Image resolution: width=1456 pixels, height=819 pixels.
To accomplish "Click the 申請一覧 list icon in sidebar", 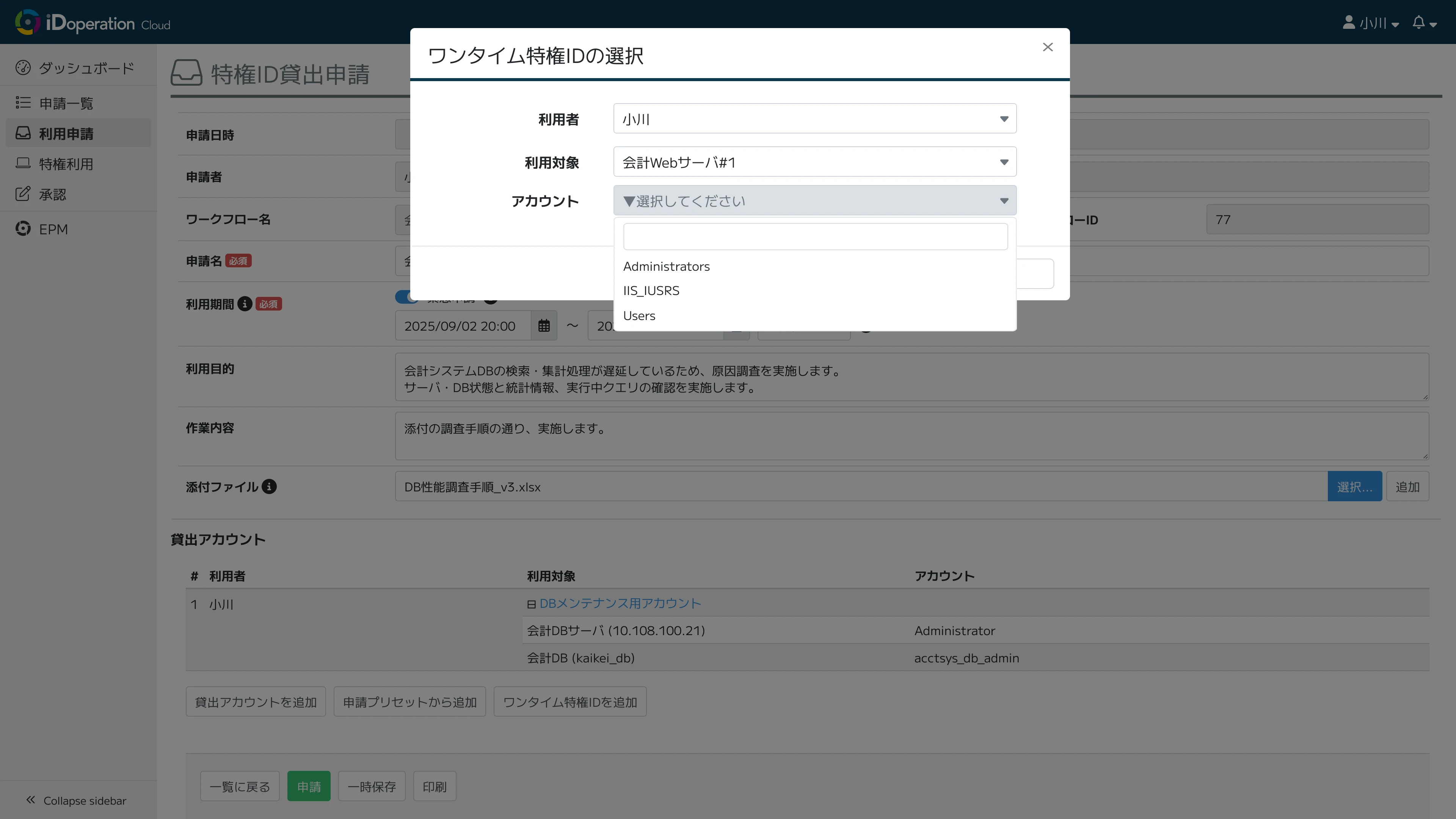I will point(23,103).
